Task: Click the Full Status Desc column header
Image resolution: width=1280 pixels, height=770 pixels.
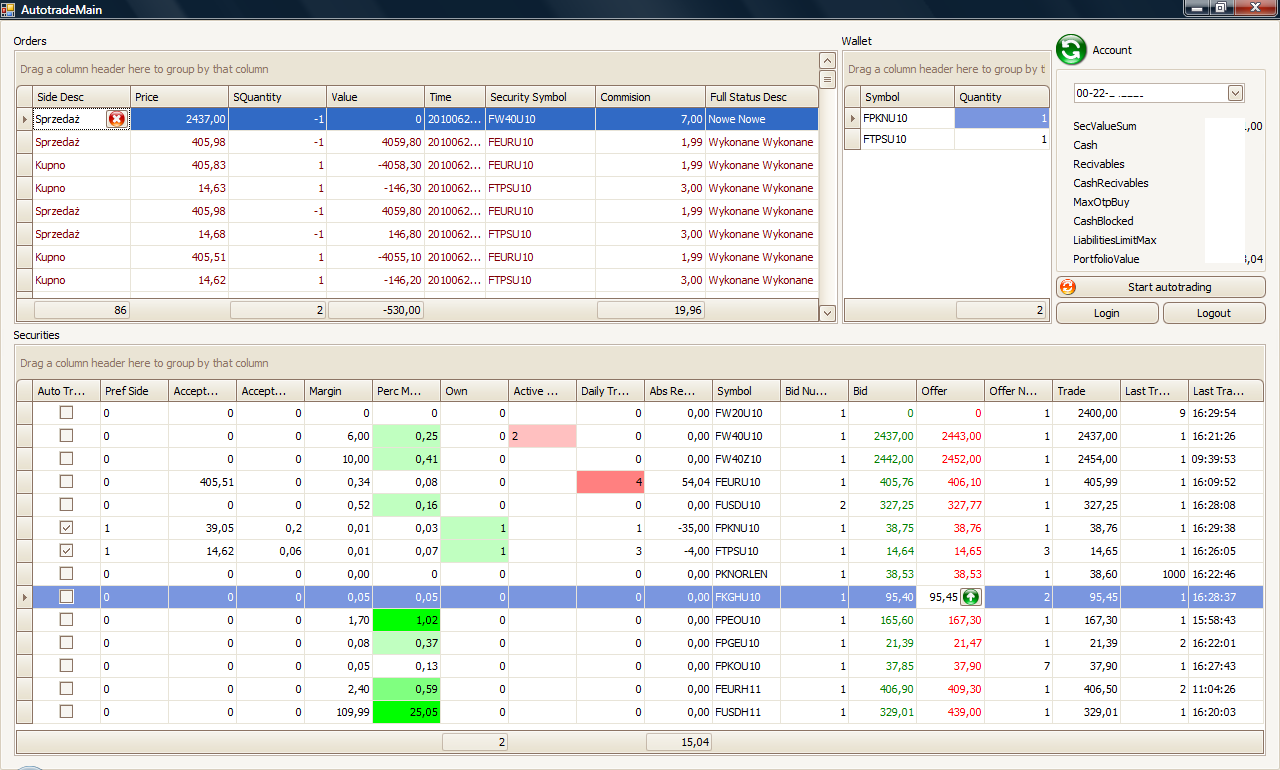Action: coord(761,97)
